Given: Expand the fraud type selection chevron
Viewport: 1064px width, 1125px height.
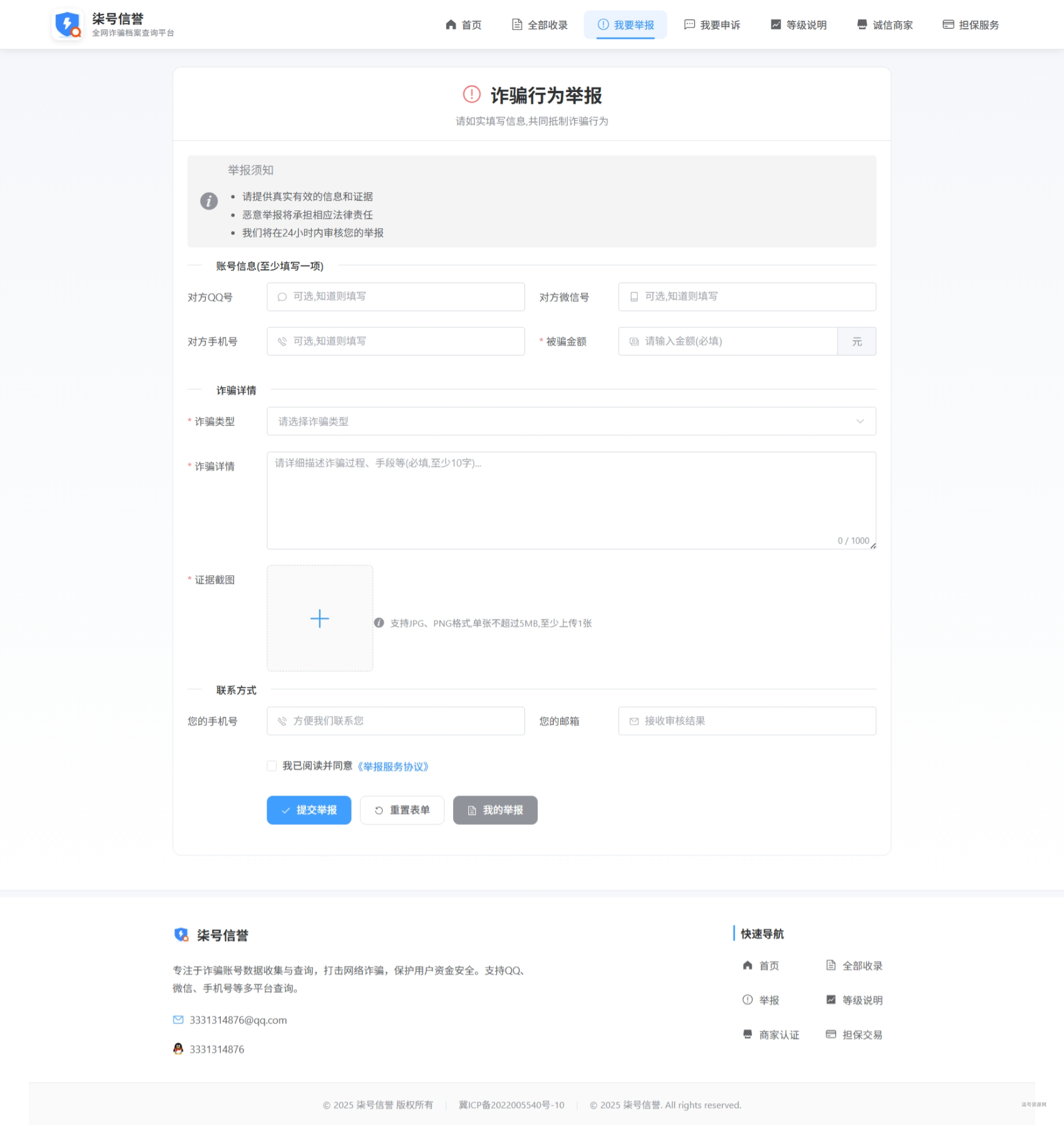Looking at the screenshot, I should (860, 421).
